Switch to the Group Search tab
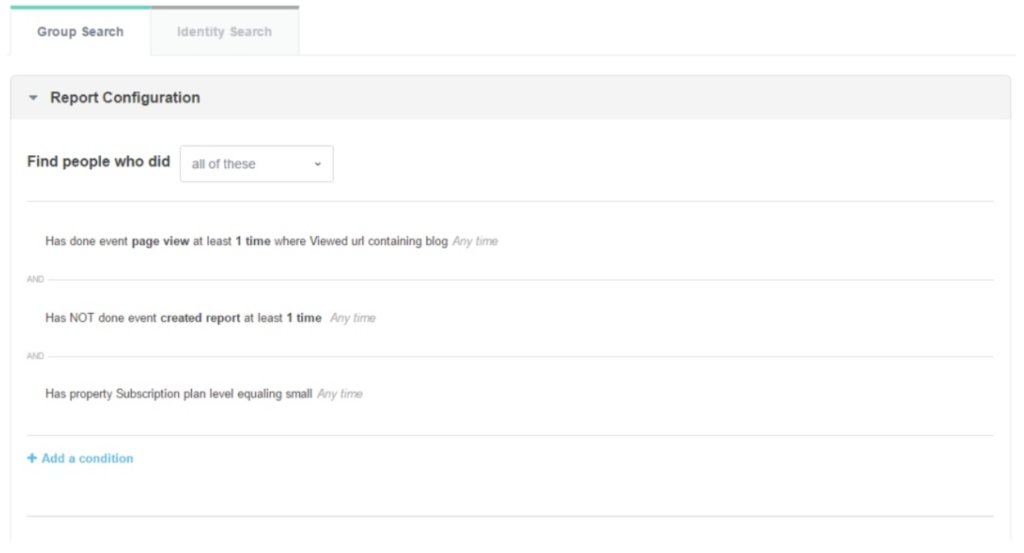1024x553 pixels. point(80,31)
